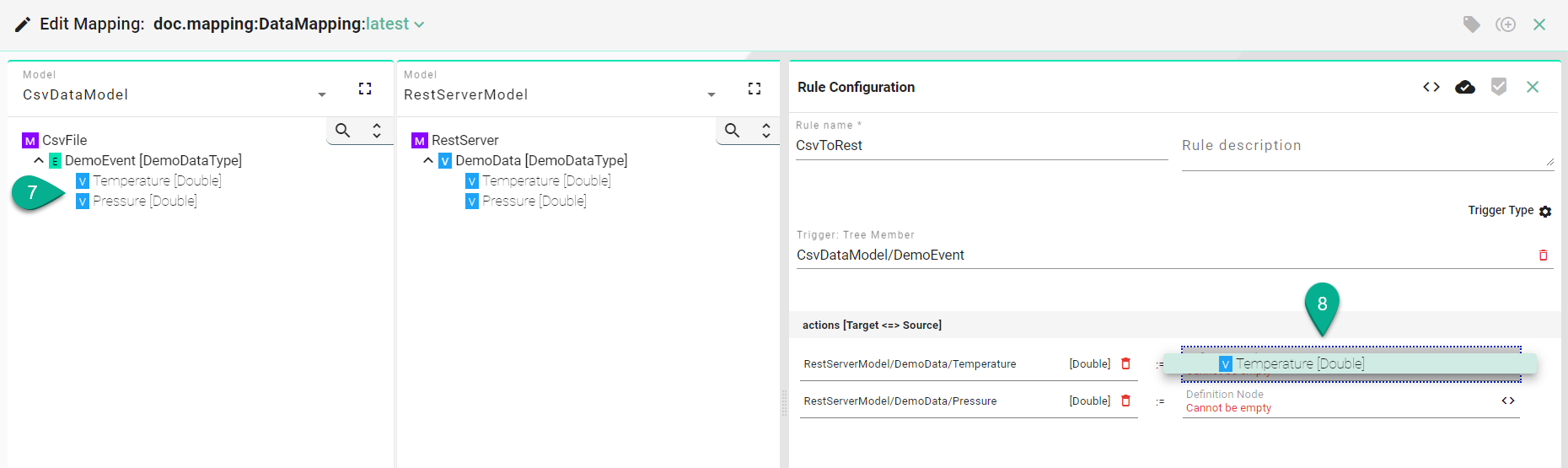
Task: Delete the CsvDataModel/DemoEvent trigger
Action: pyautogui.click(x=1543, y=255)
